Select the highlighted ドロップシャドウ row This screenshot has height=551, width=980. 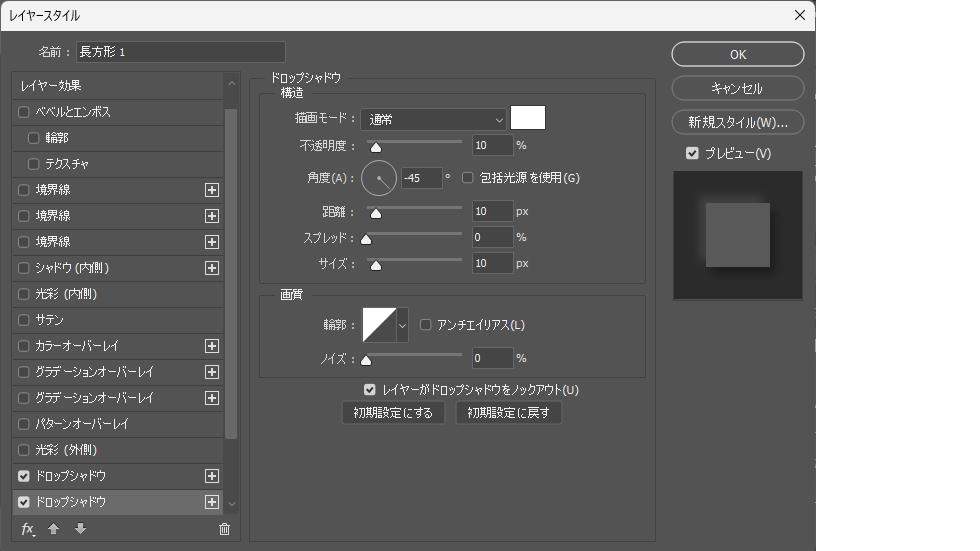[x=118, y=502]
